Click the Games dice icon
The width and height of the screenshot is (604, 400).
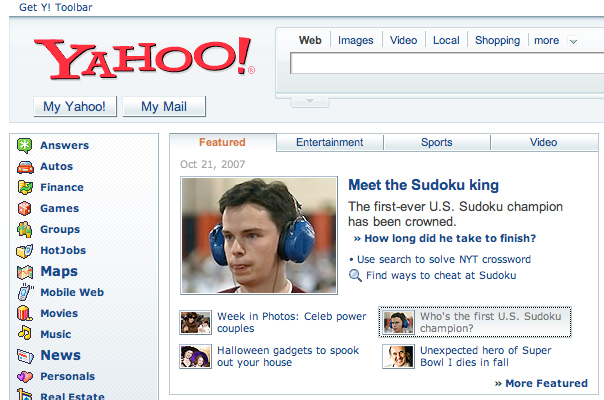24,208
